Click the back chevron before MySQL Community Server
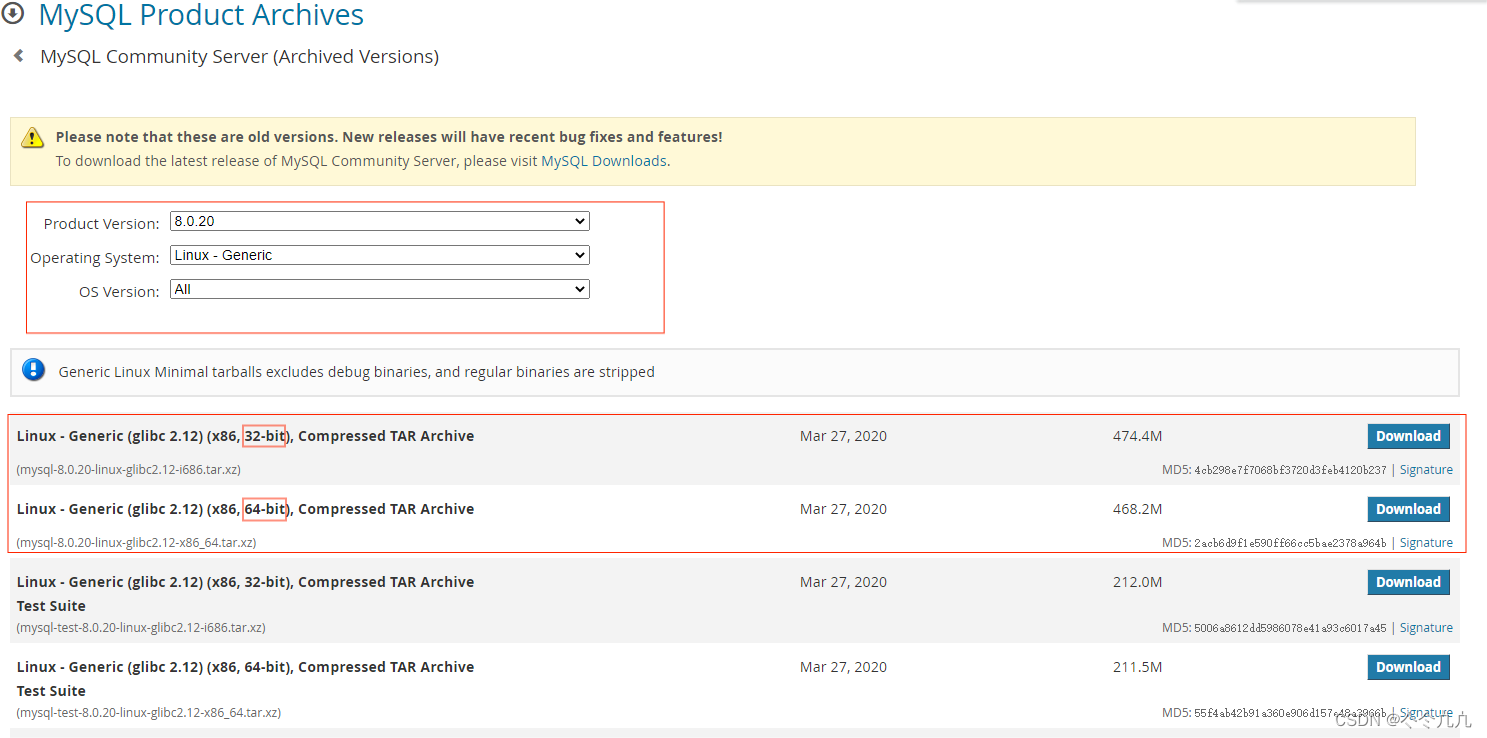 pos(18,56)
